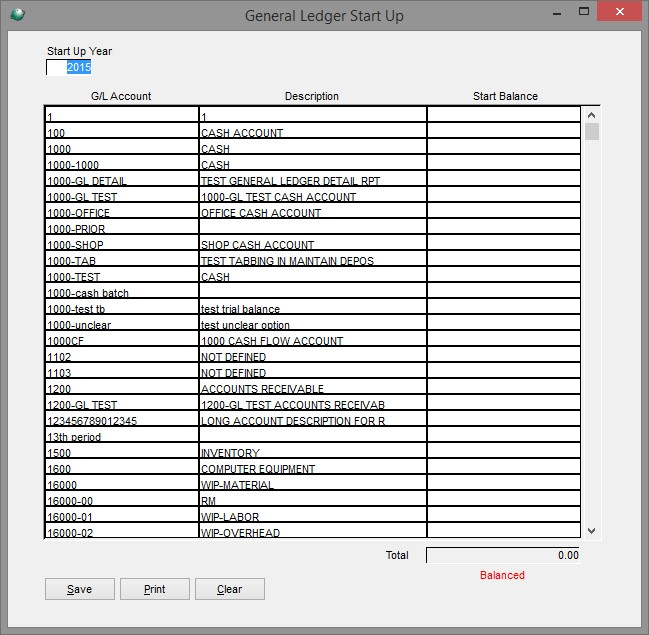Click the 'G/L Account' column header

[x=121, y=96]
